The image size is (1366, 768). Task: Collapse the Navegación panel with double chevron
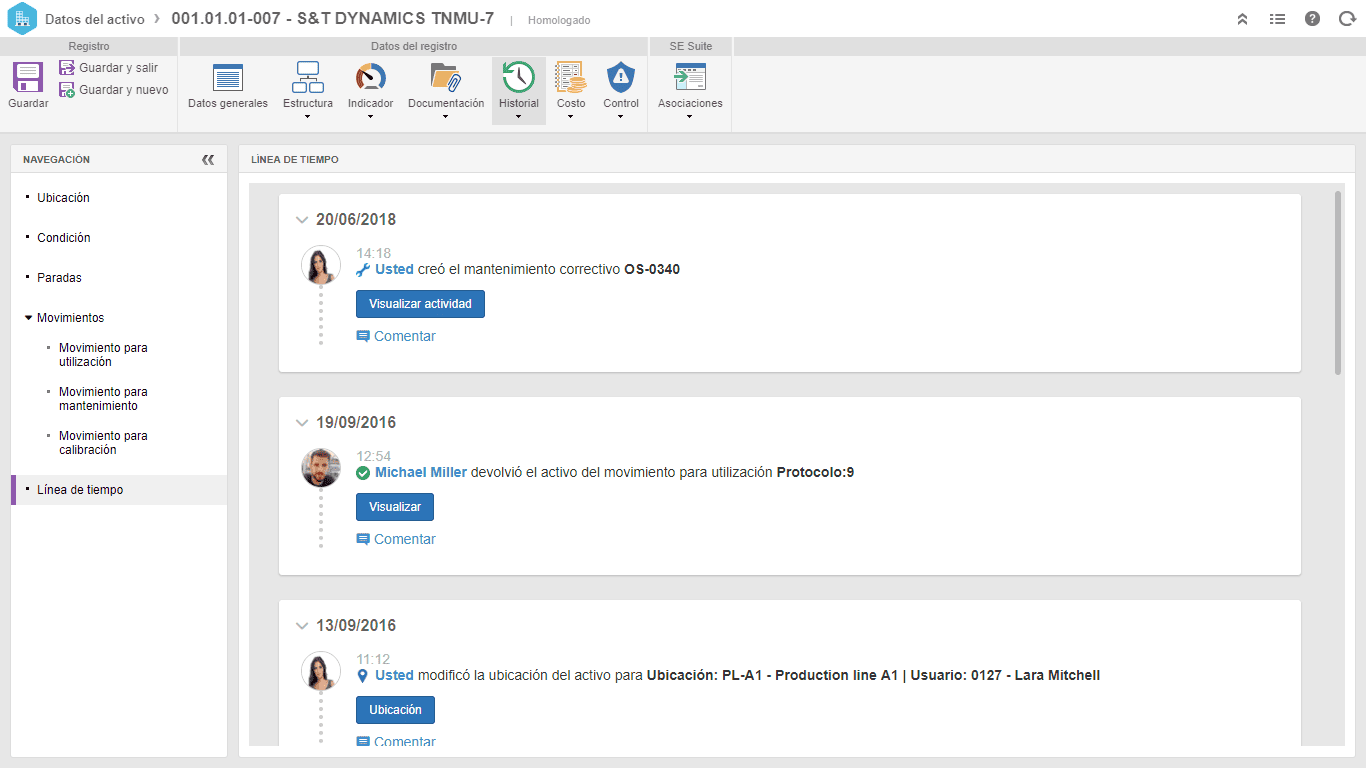(x=208, y=159)
